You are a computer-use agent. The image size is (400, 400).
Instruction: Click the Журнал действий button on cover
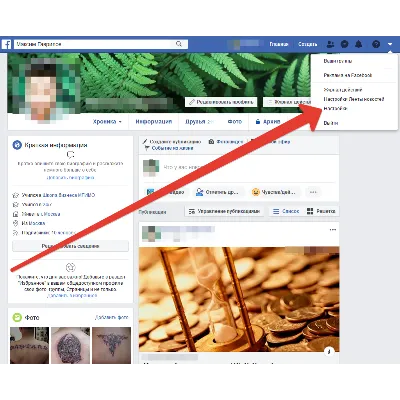(287, 102)
